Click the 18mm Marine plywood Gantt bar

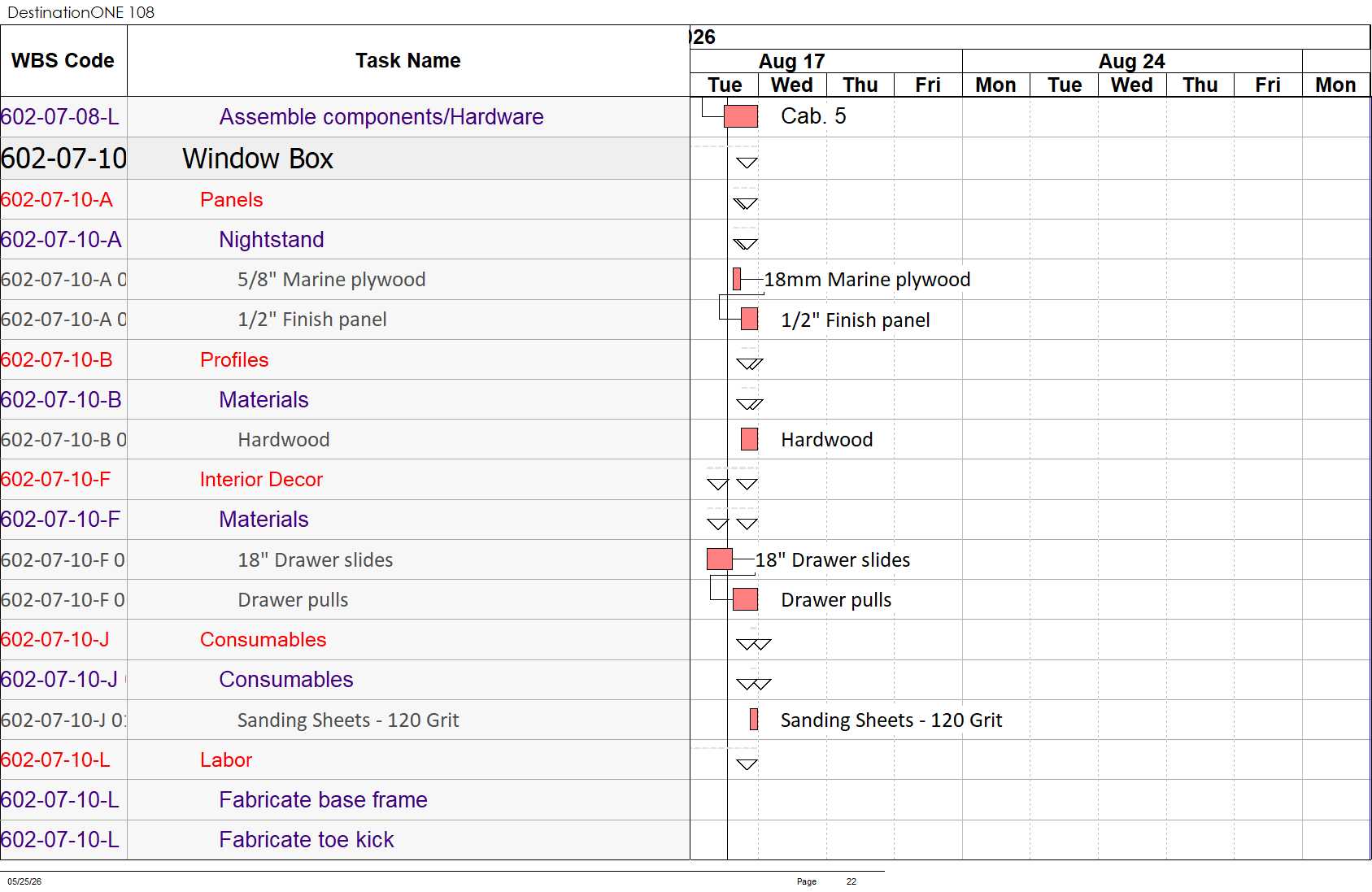tap(737, 279)
